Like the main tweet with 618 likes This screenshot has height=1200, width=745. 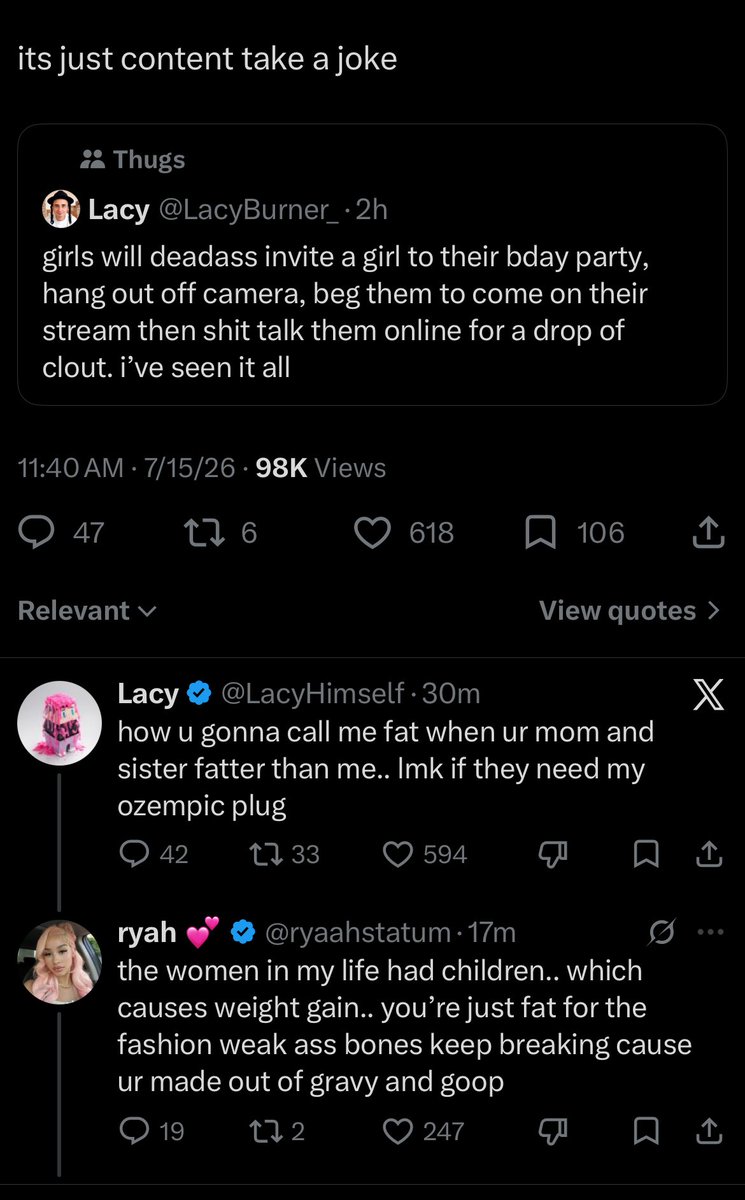405,533
